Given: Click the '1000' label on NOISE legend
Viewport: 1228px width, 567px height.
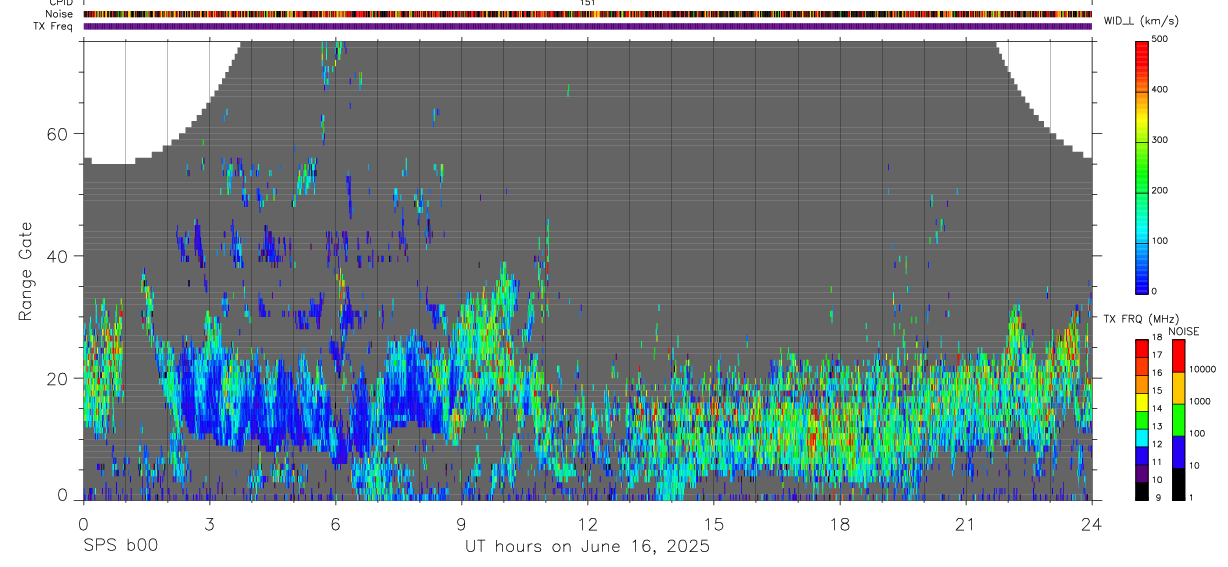Looking at the screenshot, I should click(x=1200, y=401).
